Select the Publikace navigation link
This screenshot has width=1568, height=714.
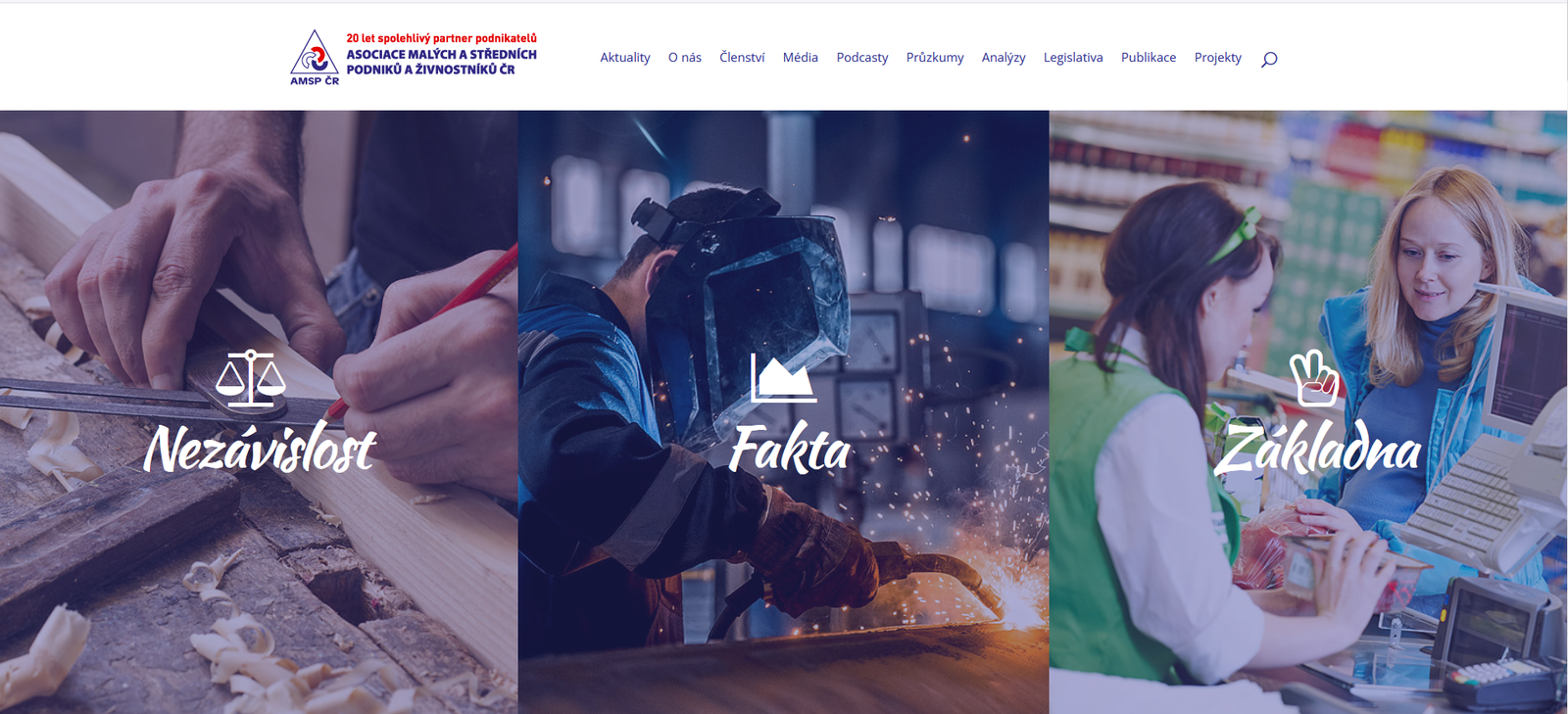point(1149,58)
